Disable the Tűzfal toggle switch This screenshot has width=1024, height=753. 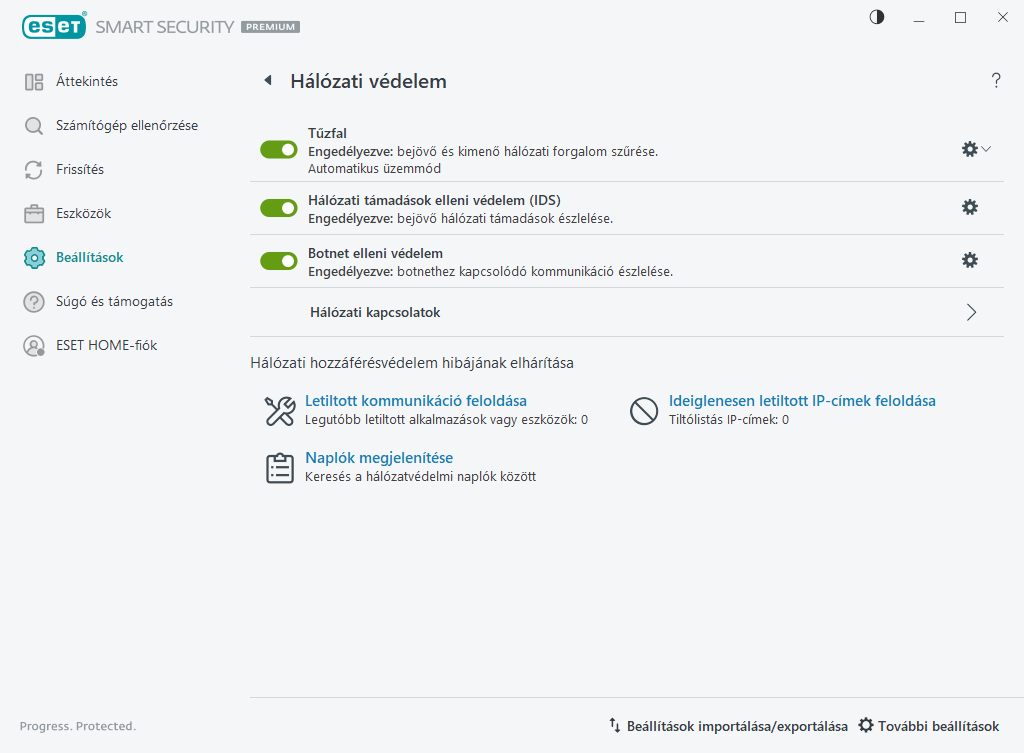(x=279, y=149)
